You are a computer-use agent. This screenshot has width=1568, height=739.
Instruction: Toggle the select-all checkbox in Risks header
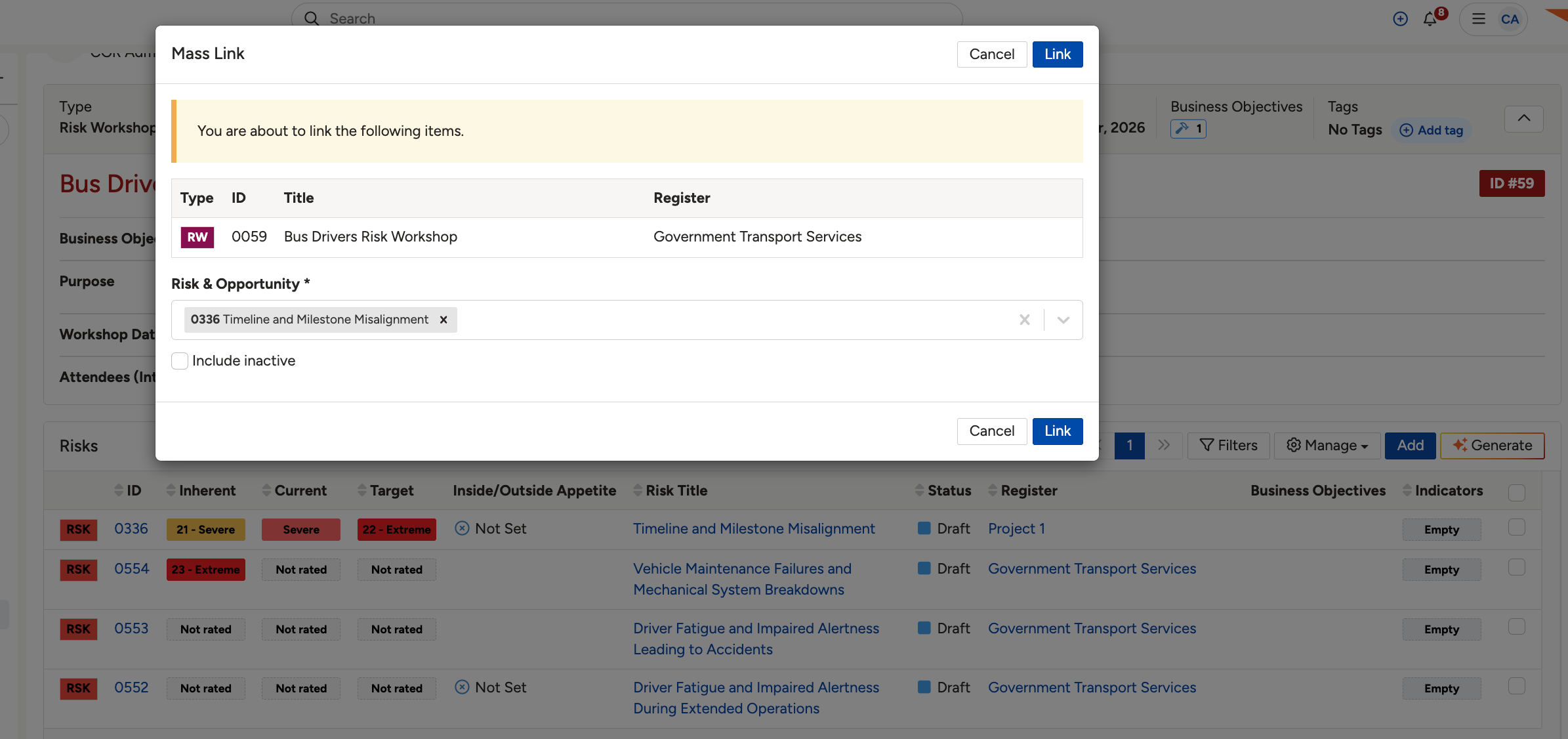click(1517, 492)
